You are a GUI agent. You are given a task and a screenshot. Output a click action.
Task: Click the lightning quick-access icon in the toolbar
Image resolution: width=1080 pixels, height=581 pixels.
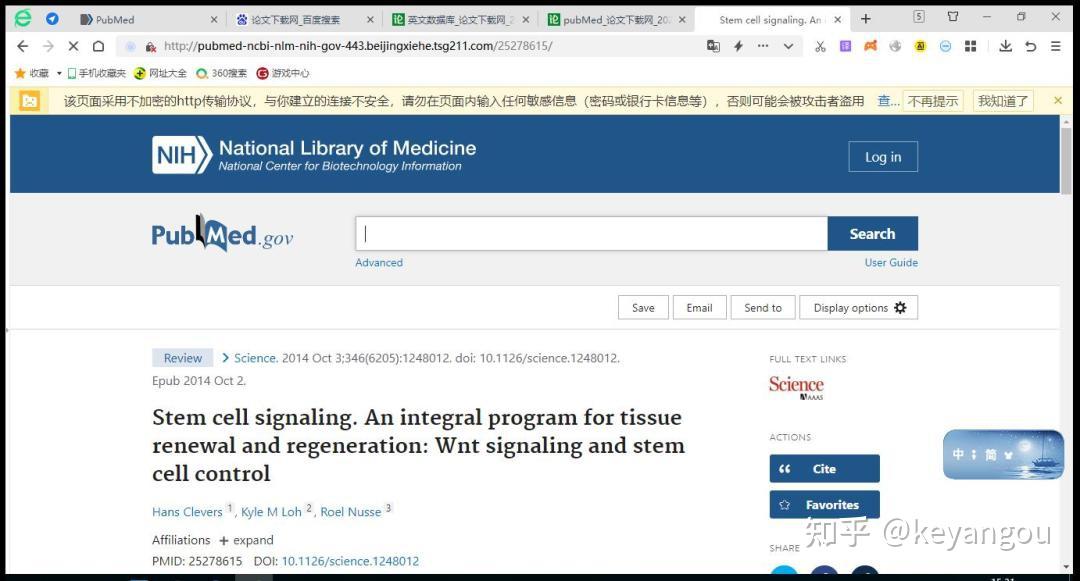[x=737, y=46]
